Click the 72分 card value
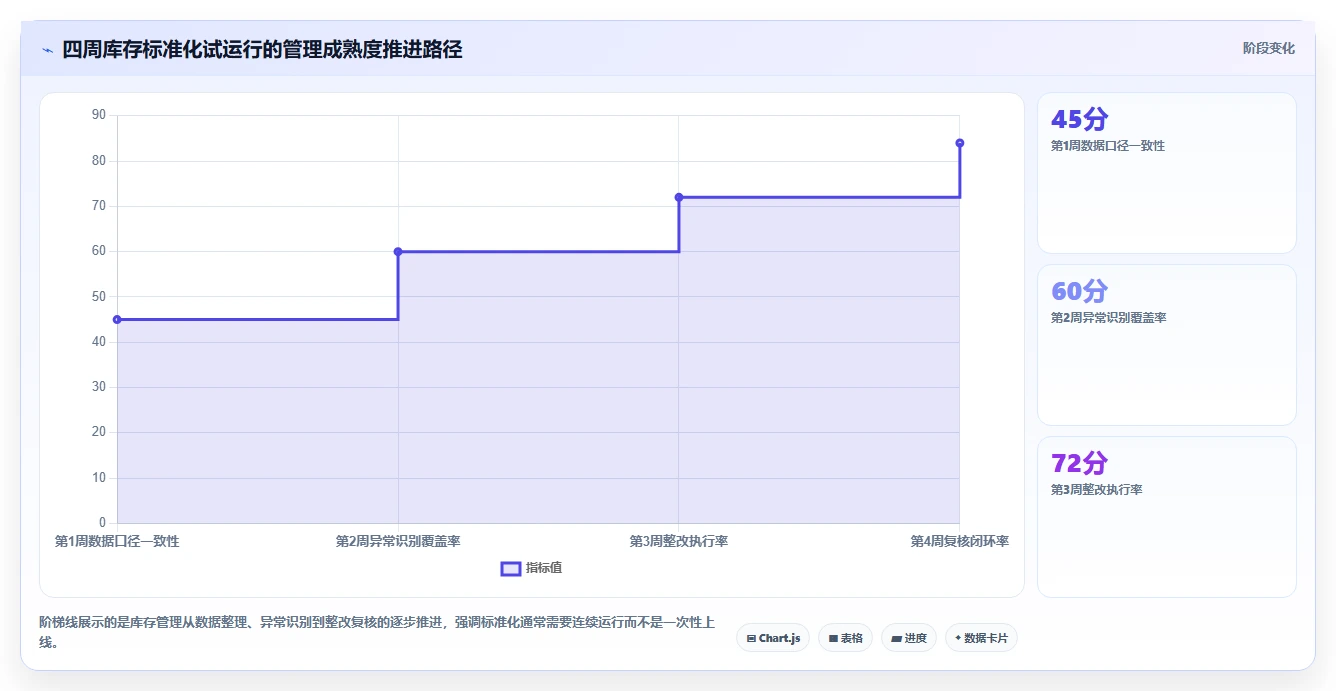This screenshot has width=1336, height=691. [1080, 463]
